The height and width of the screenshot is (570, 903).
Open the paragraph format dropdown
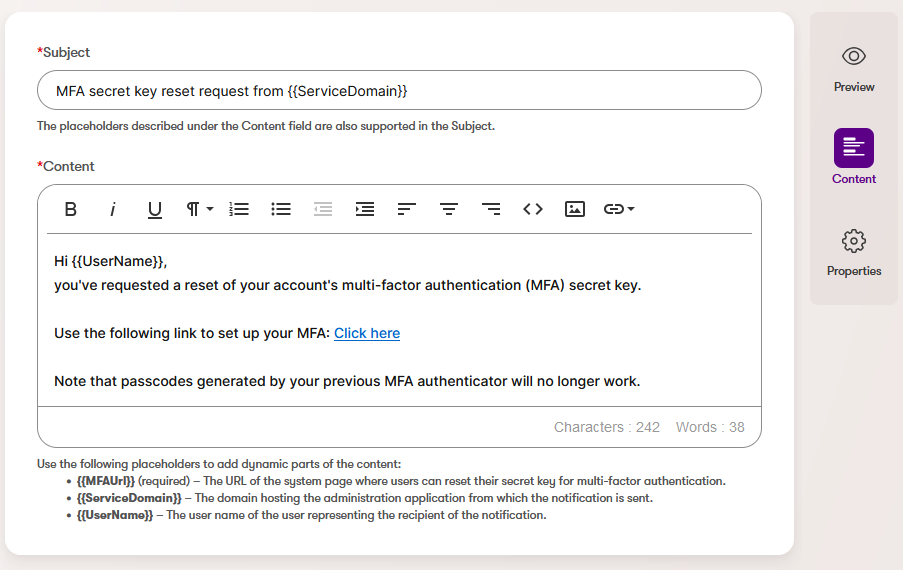[199, 209]
